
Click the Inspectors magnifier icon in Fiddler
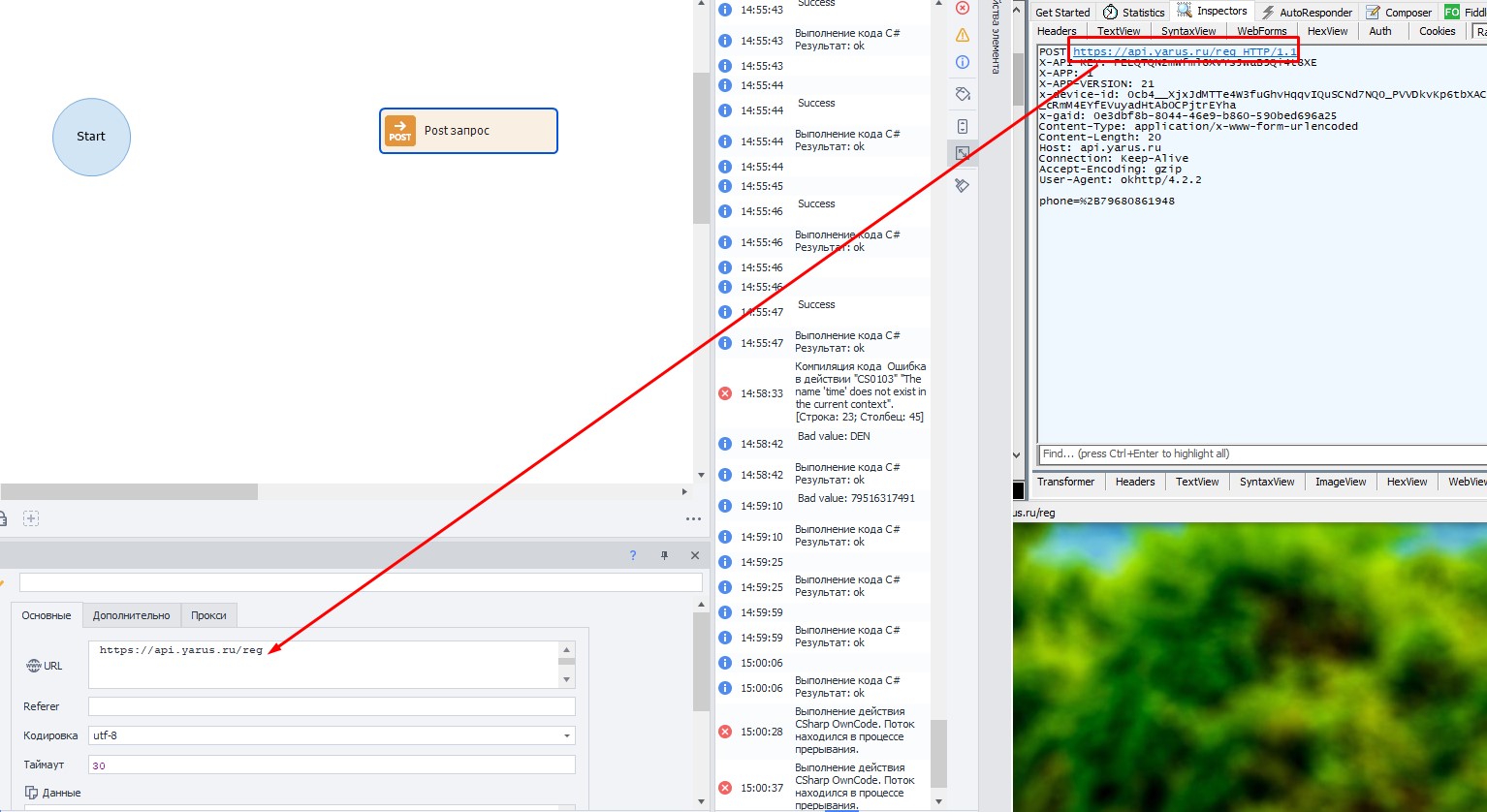(1185, 11)
